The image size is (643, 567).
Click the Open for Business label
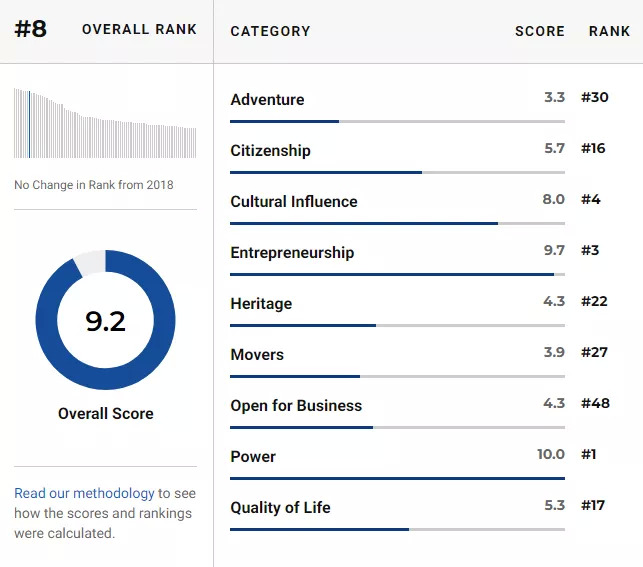[296, 405]
